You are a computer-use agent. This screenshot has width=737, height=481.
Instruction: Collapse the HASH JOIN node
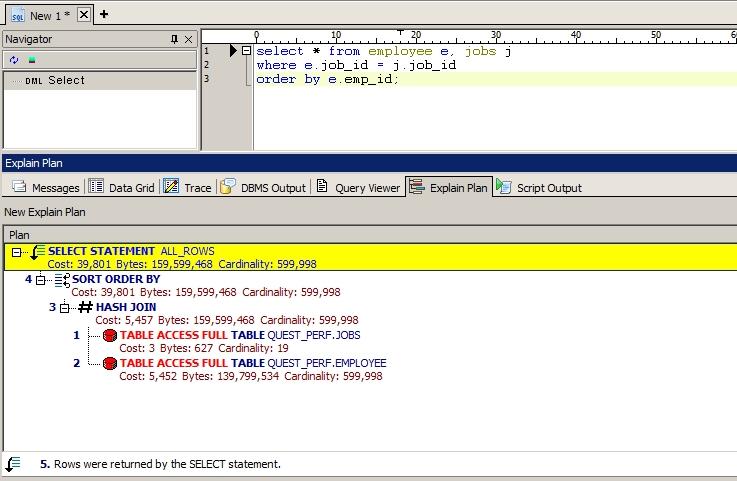point(65,308)
